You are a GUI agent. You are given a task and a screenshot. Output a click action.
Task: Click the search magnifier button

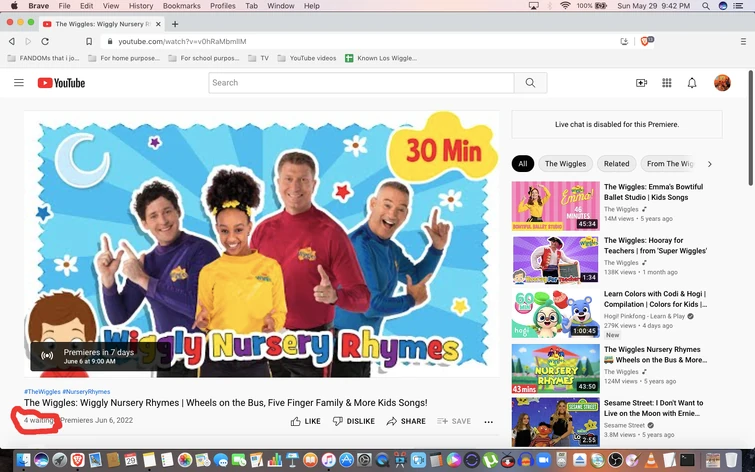click(x=530, y=83)
